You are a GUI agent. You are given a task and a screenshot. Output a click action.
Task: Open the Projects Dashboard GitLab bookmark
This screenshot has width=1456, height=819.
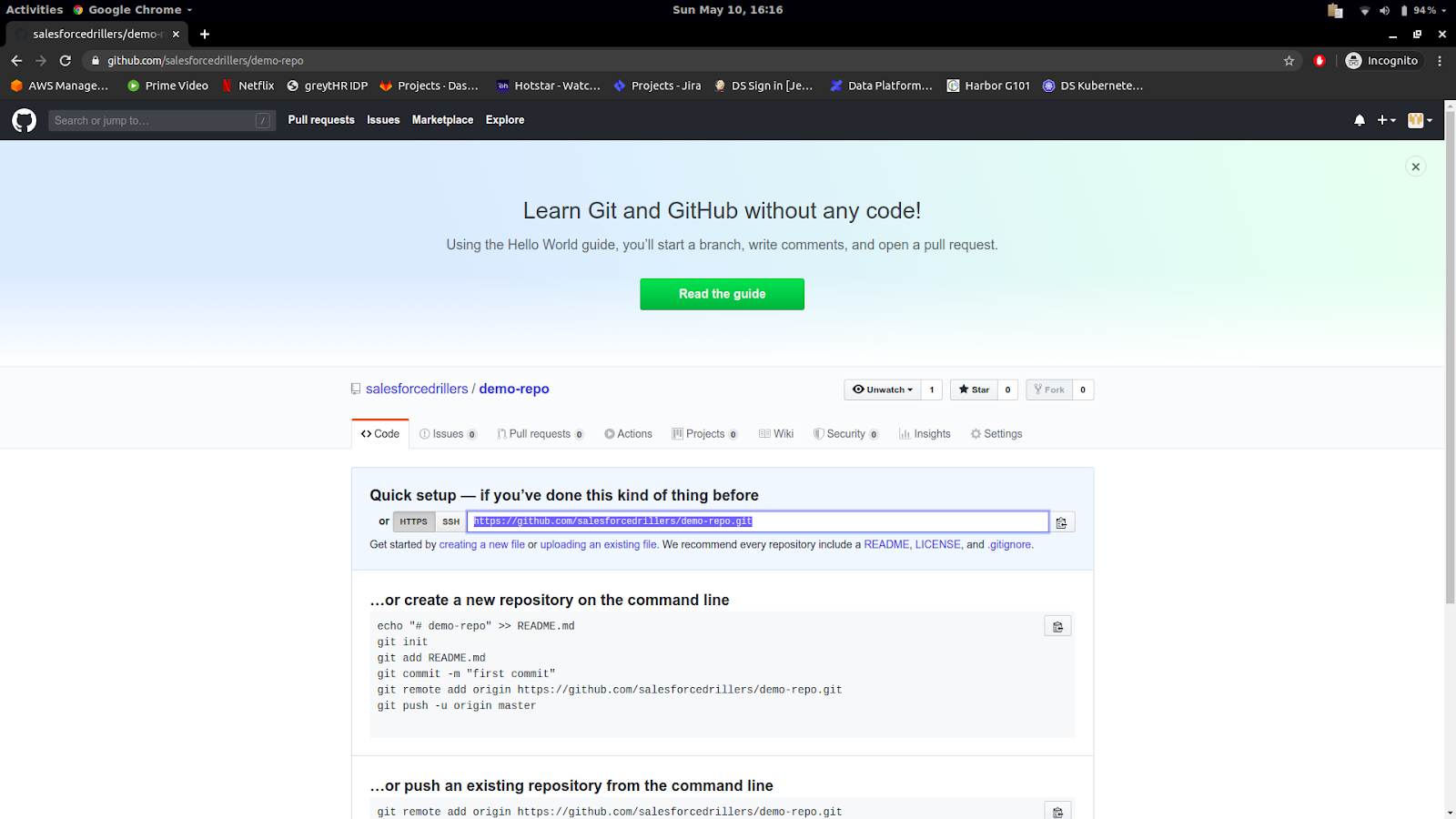[429, 86]
